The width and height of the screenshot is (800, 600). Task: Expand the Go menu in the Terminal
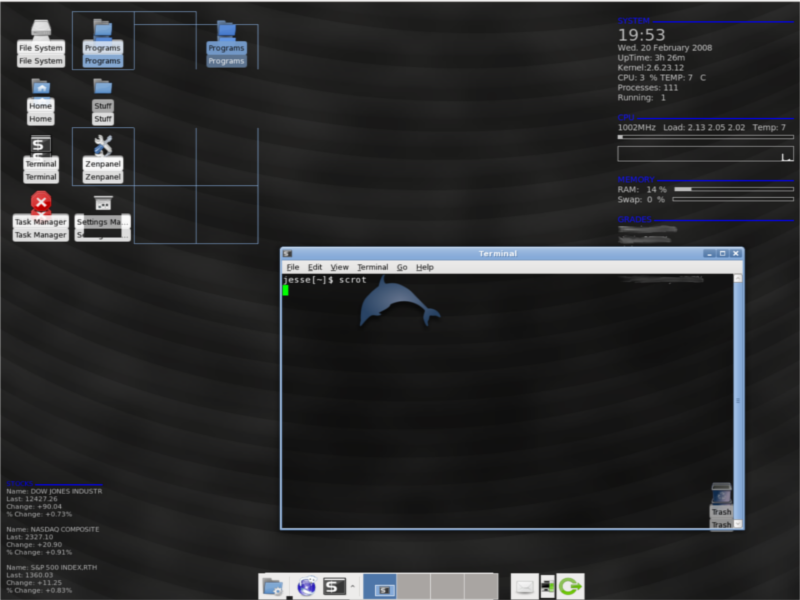402,268
